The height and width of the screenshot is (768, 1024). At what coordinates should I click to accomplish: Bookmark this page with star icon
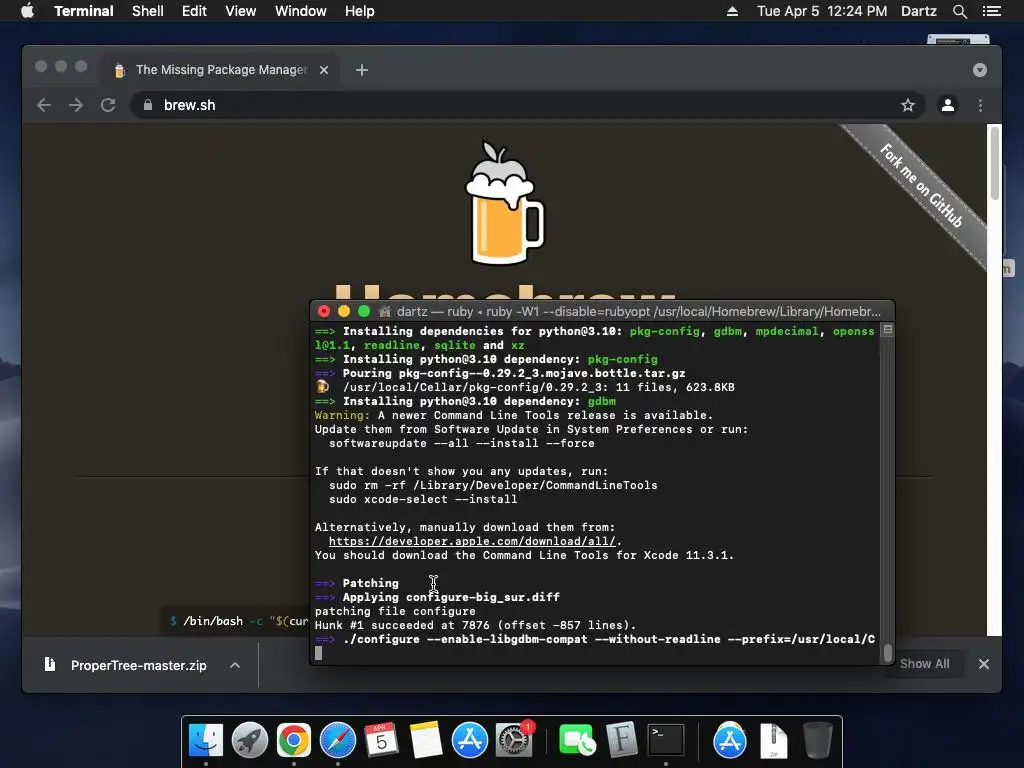coord(908,105)
